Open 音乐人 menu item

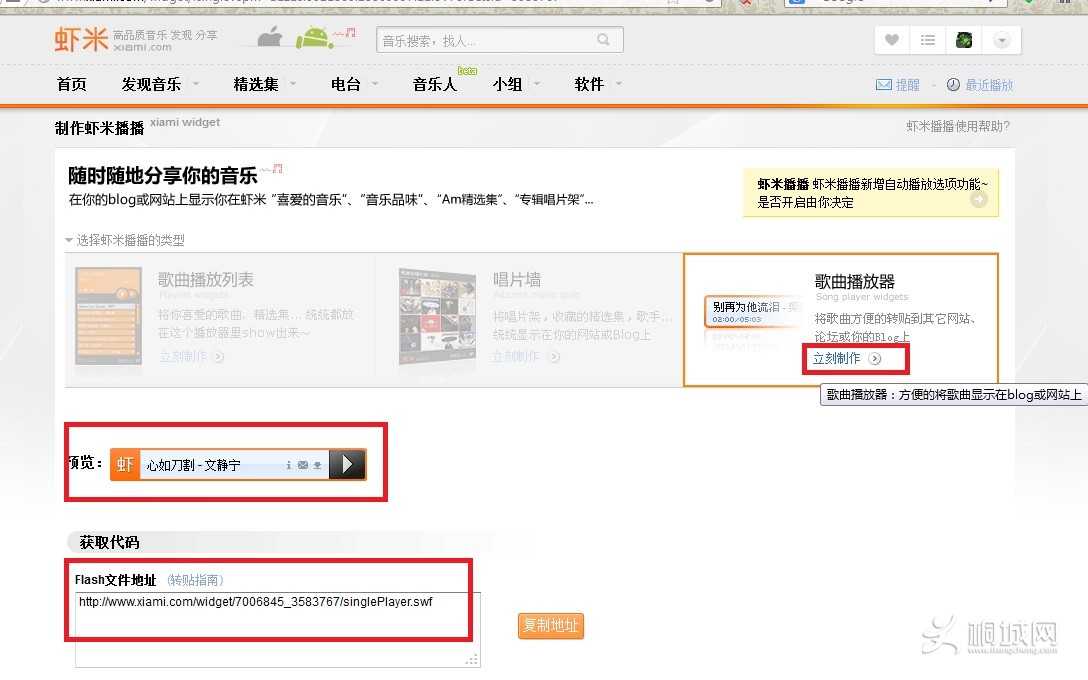(434, 84)
